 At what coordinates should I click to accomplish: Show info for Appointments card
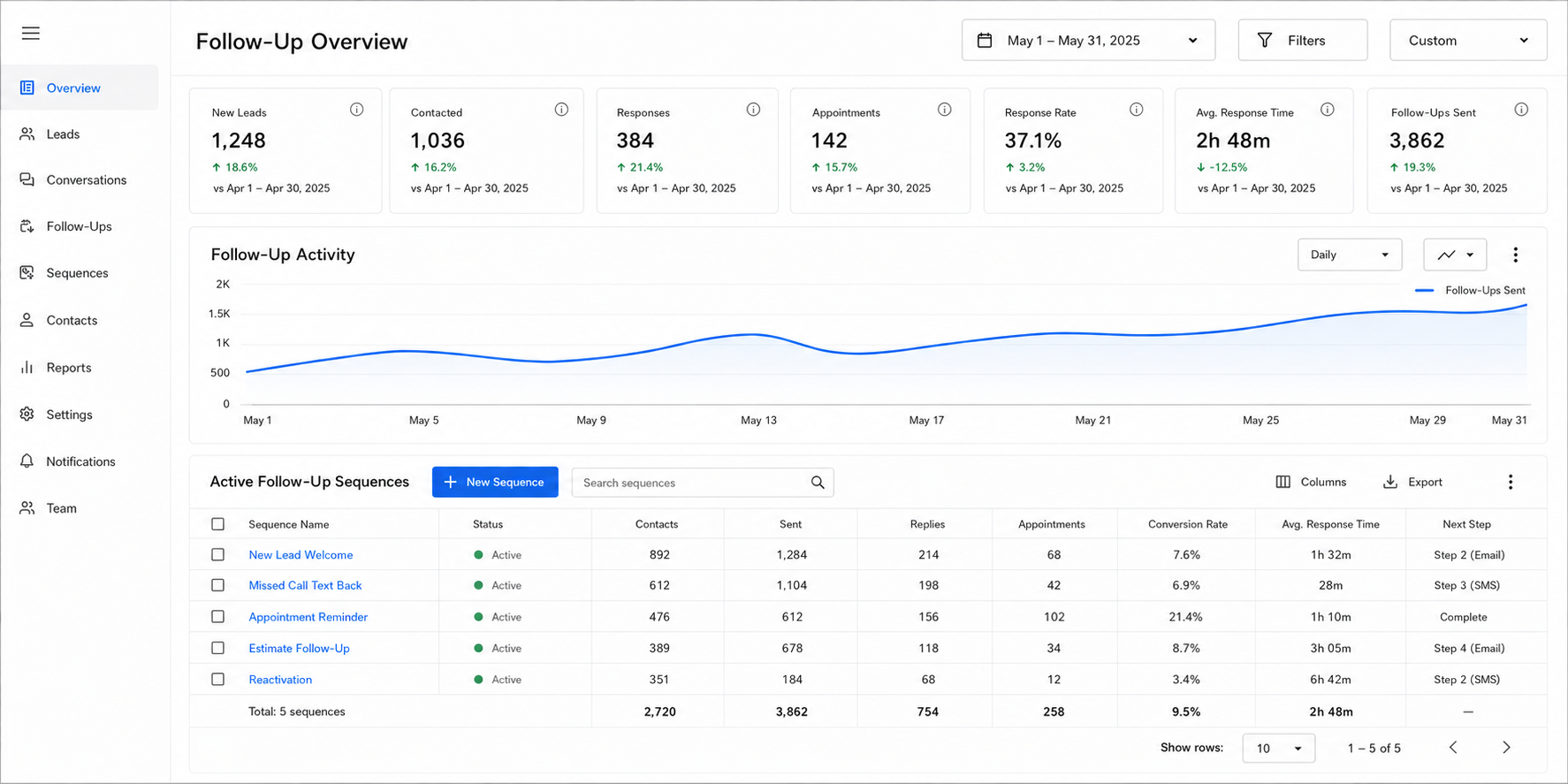tap(945, 110)
